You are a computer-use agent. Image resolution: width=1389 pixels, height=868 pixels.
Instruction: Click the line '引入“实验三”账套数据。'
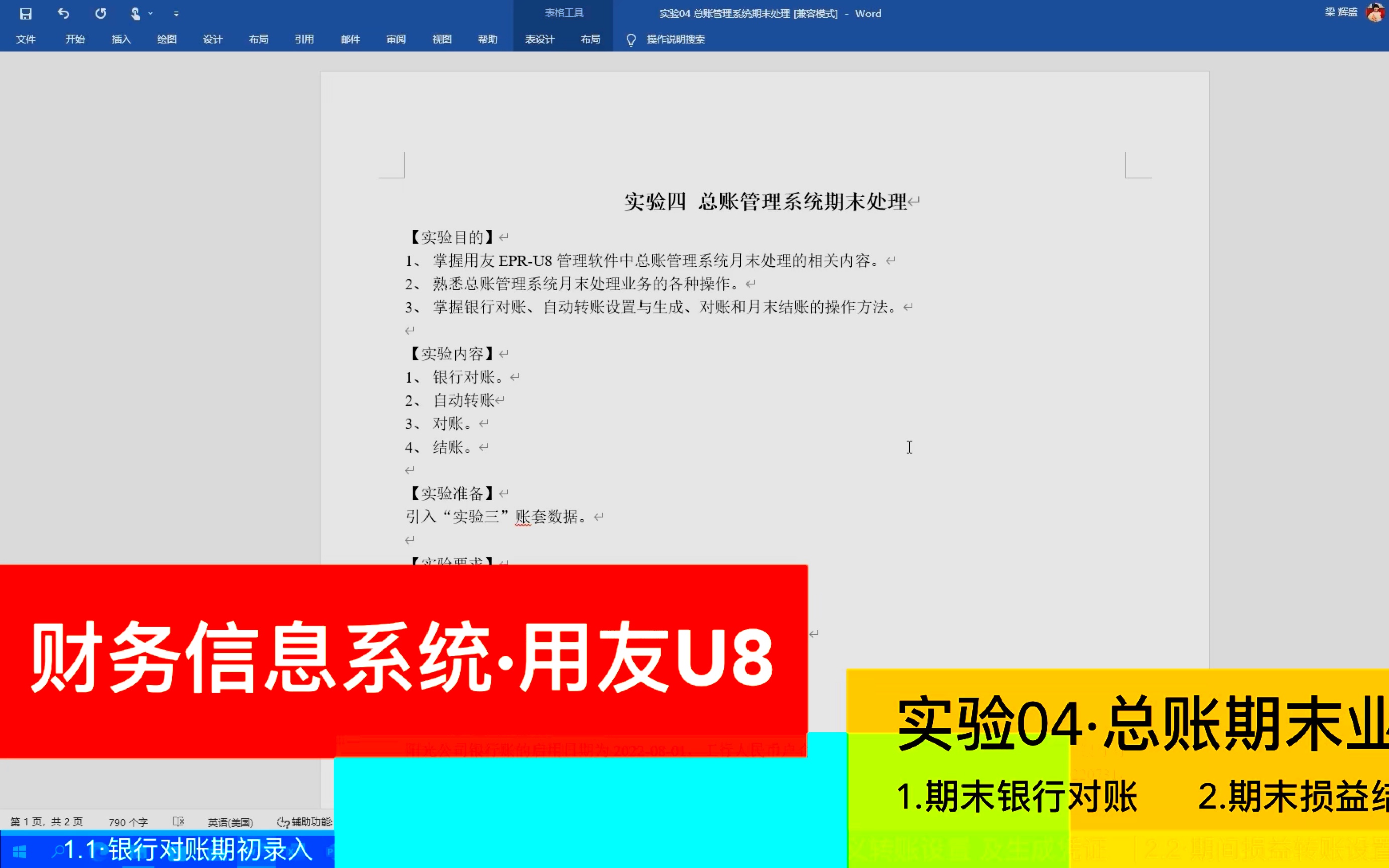pos(497,517)
